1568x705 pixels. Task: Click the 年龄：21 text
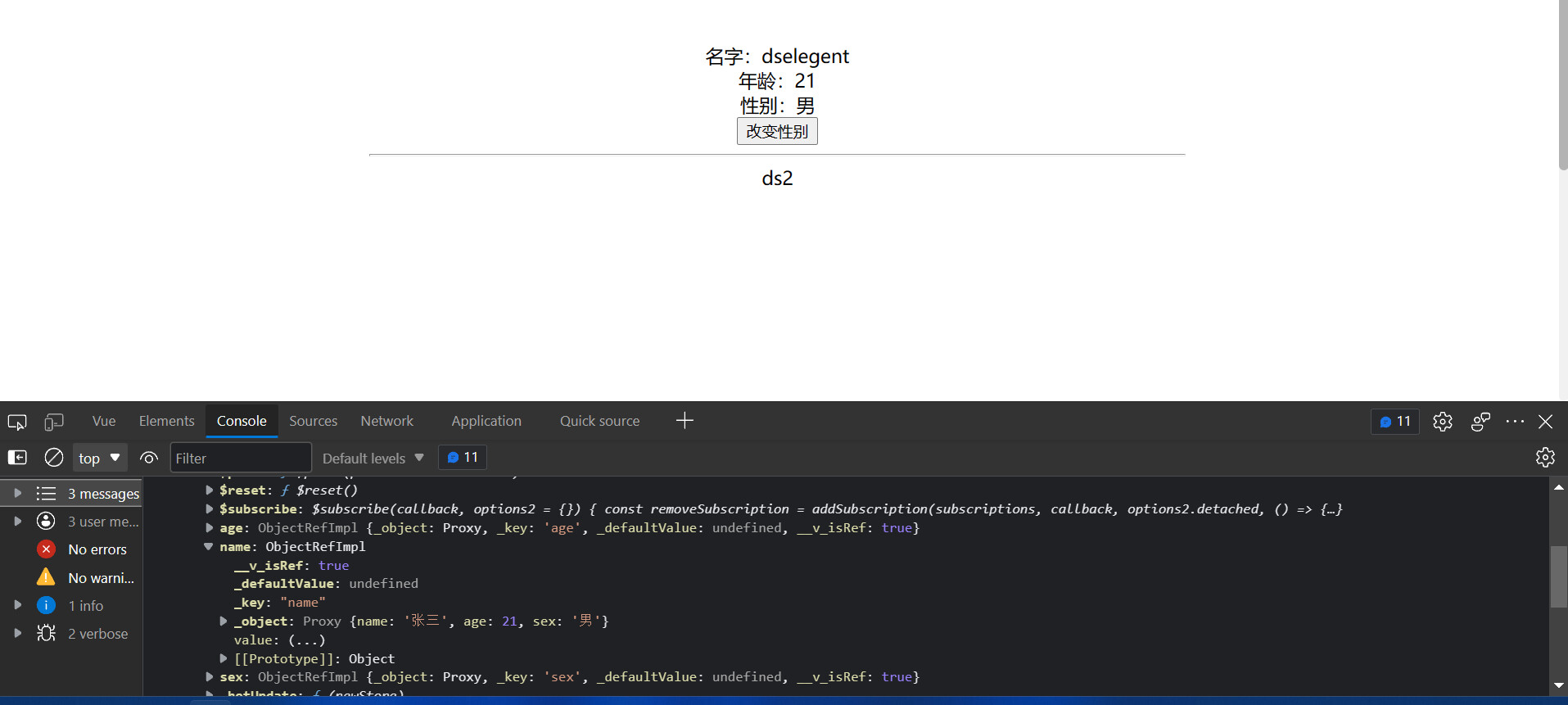pos(777,81)
